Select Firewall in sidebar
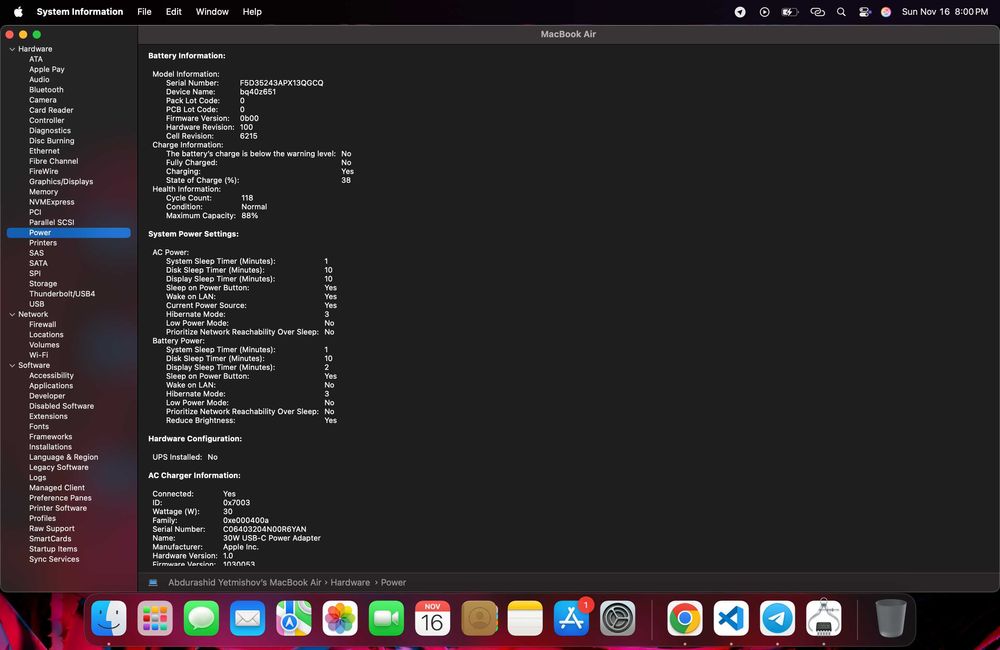This screenshot has width=1000, height=650. [x=42, y=325]
